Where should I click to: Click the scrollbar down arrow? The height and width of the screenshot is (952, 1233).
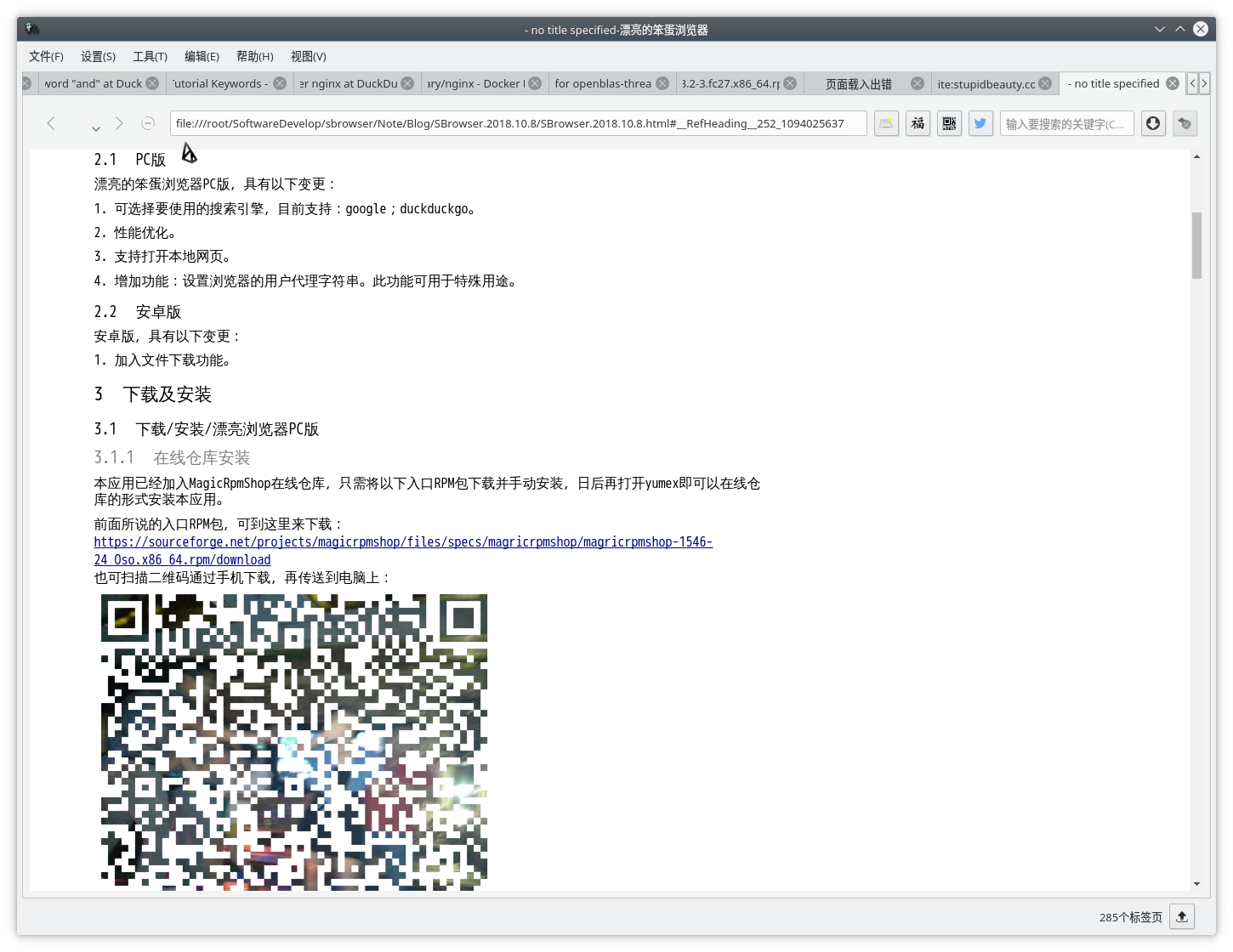pyautogui.click(x=1196, y=884)
